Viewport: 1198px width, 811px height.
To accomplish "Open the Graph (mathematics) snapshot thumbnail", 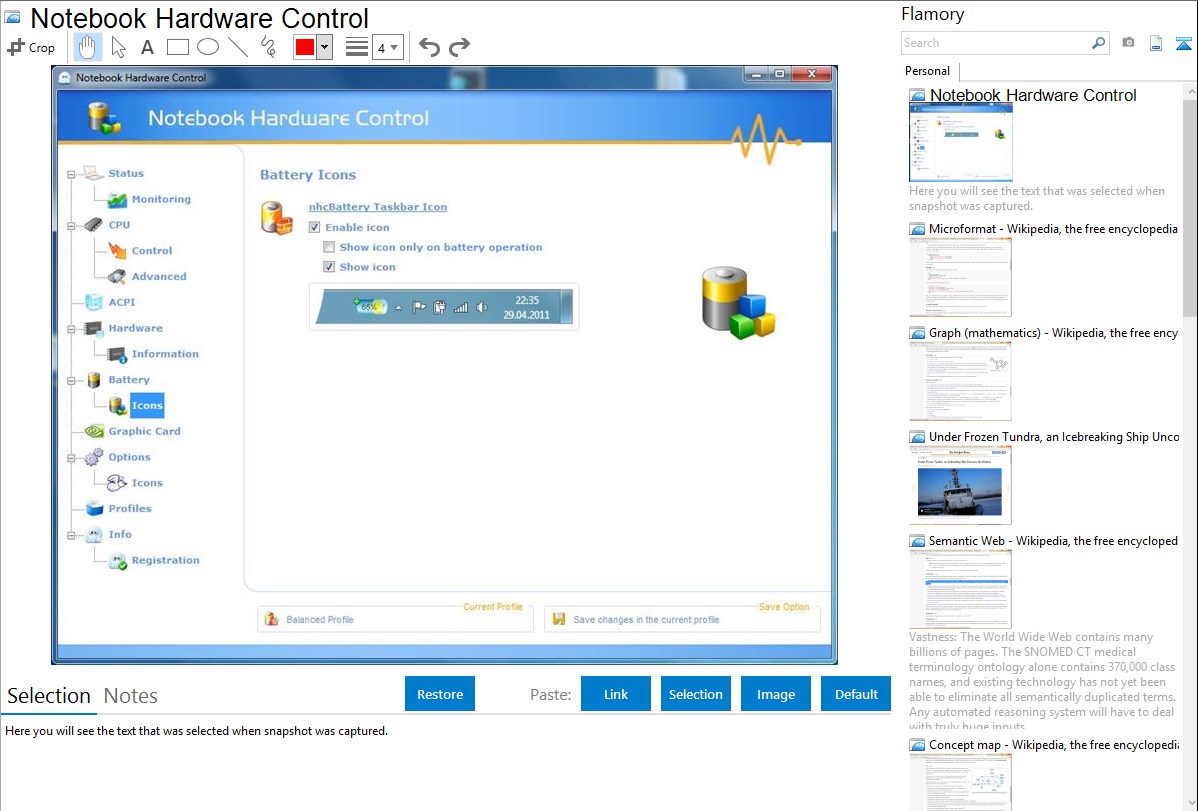I will (x=960, y=381).
